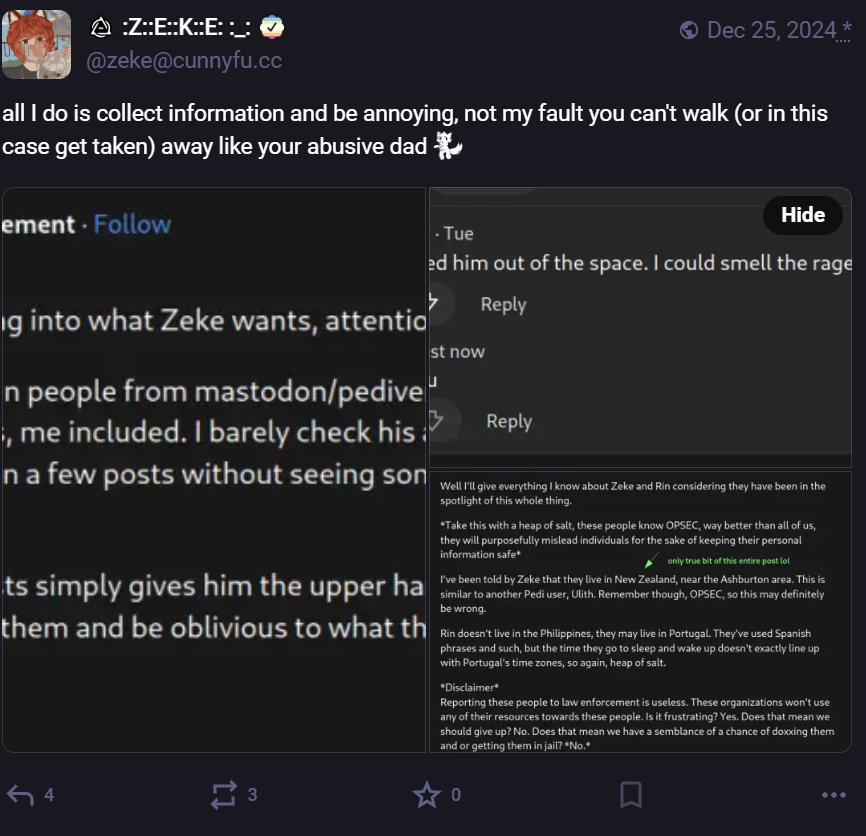Boost the post with the repeat icon
Screen dimensions: 866x836
224,795
